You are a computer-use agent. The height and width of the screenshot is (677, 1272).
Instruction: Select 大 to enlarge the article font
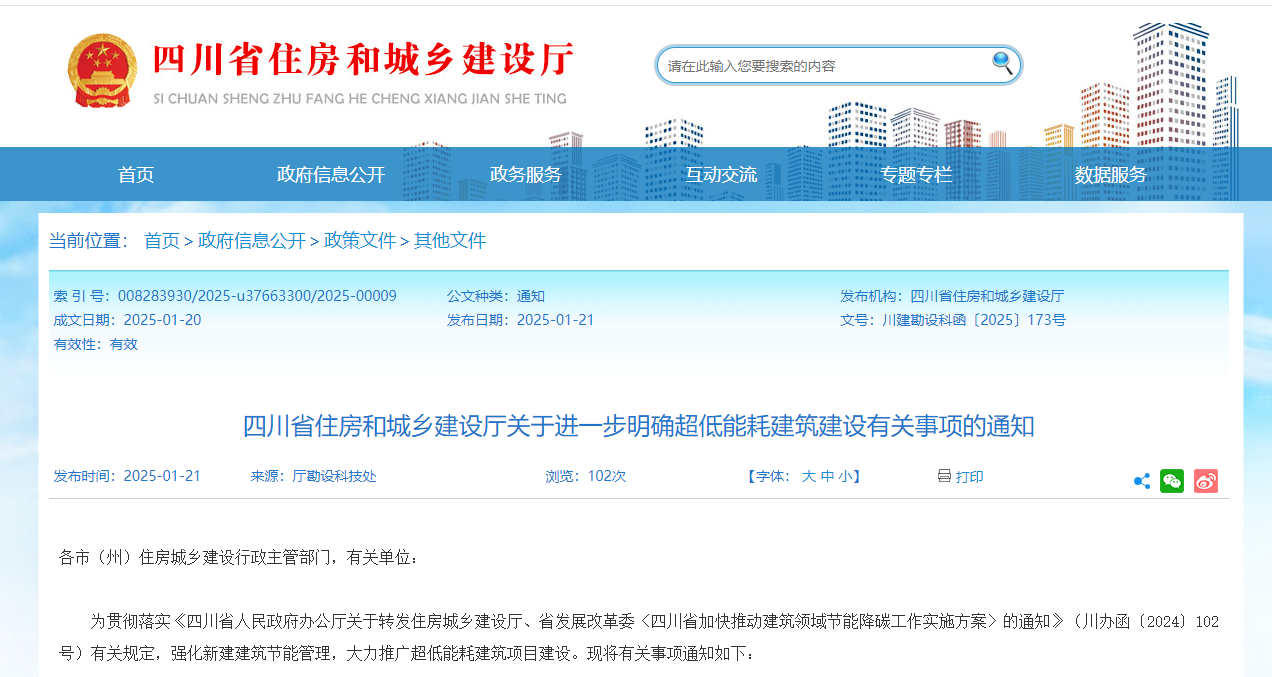tap(811, 477)
